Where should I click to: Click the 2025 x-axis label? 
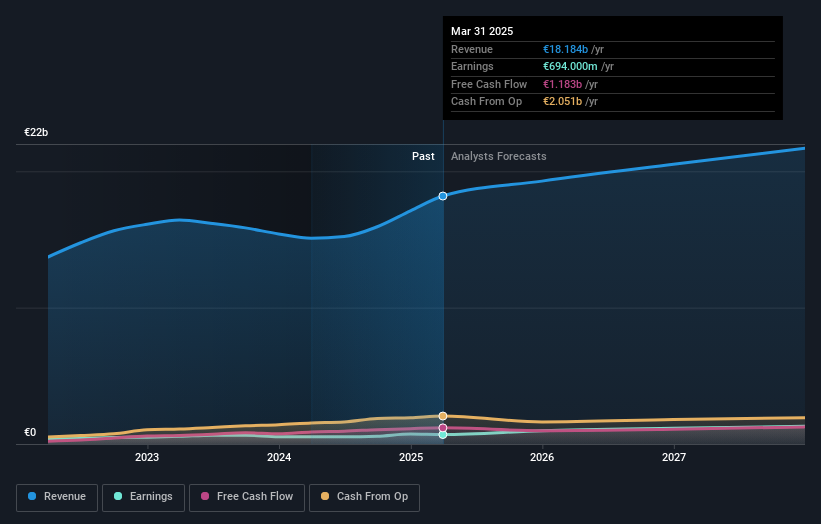pyautogui.click(x=411, y=457)
